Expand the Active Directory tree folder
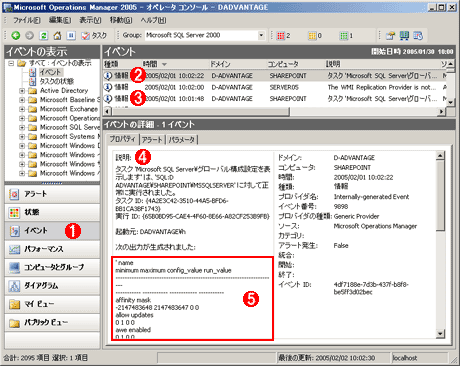 tap(22, 91)
